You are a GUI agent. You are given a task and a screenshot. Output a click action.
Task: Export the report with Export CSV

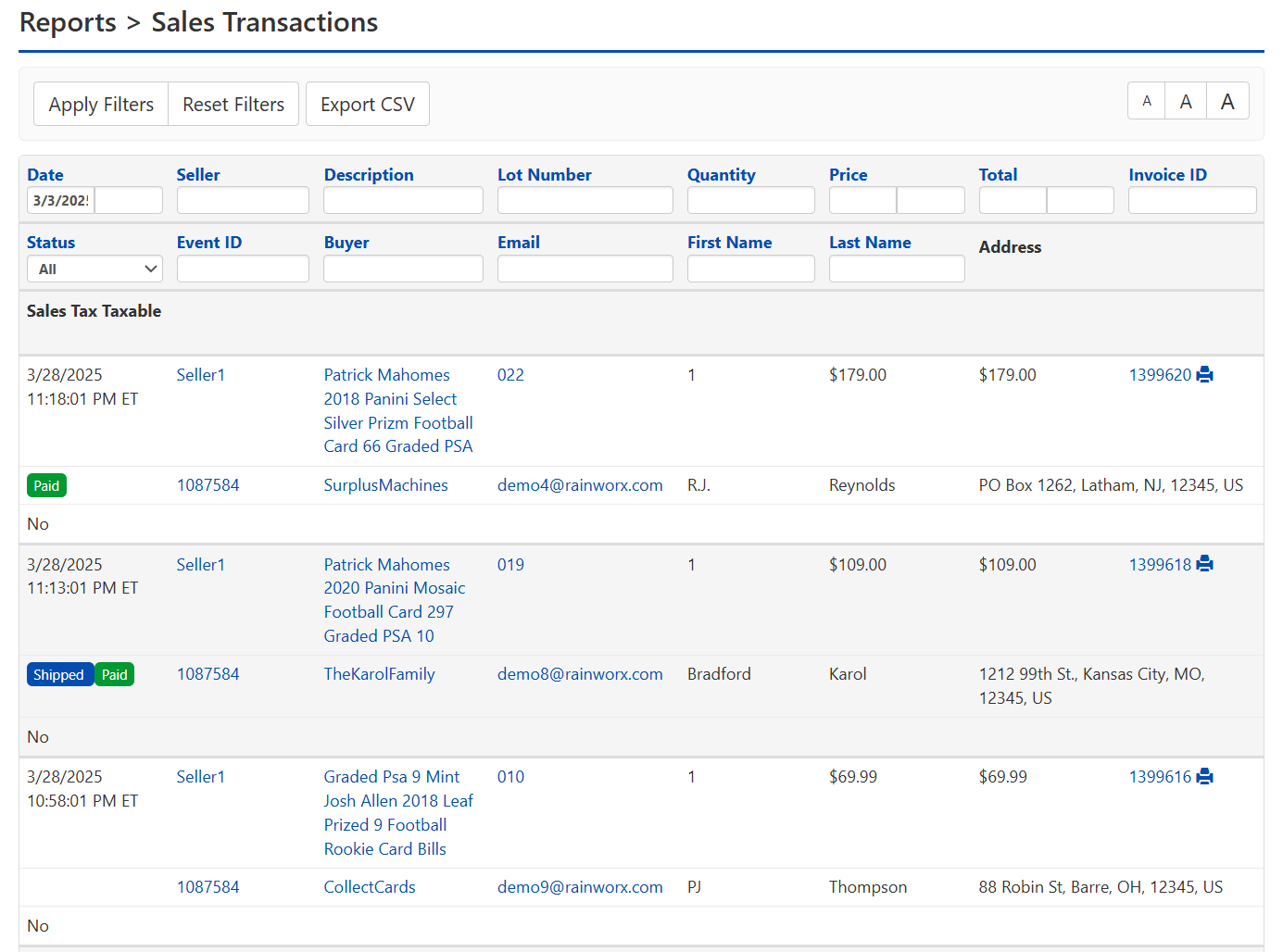pos(368,104)
